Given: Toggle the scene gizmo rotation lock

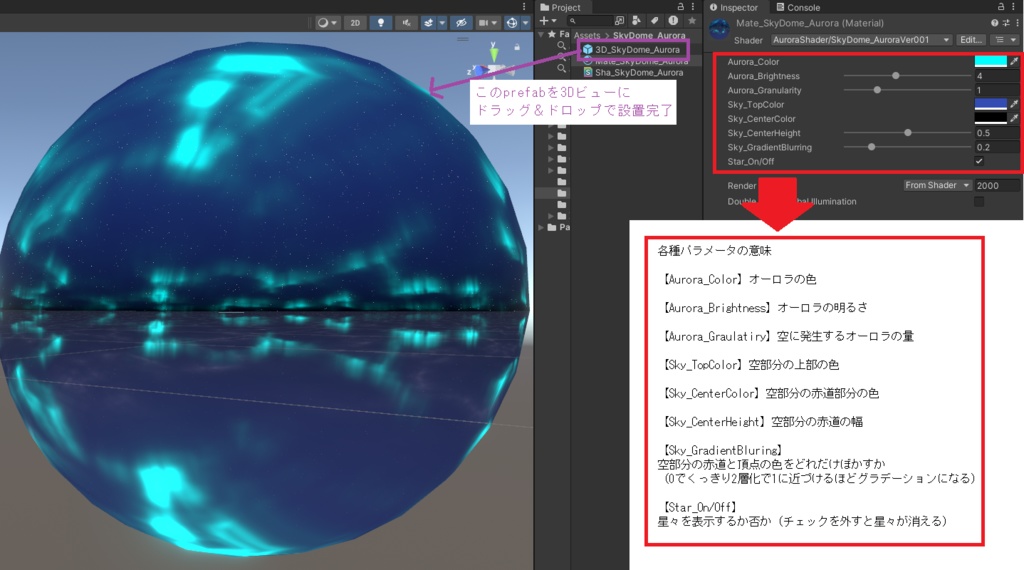Looking at the screenshot, I should coord(517,47).
